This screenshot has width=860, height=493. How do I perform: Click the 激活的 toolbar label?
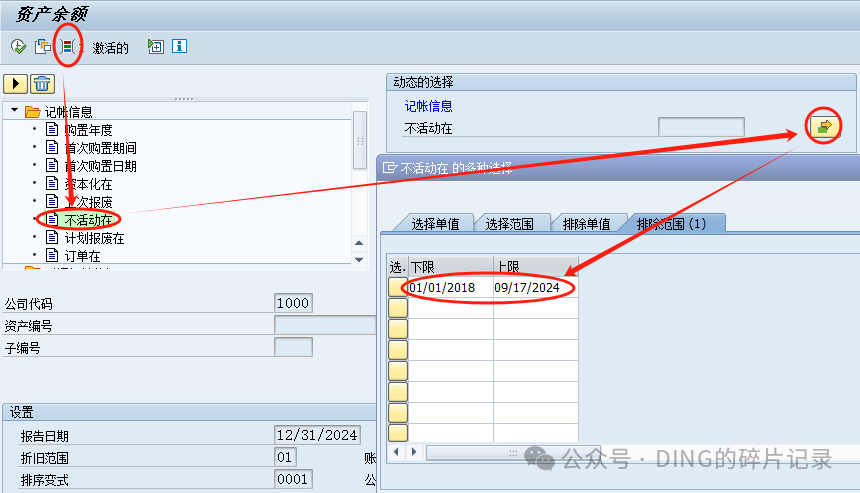tap(110, 48)
